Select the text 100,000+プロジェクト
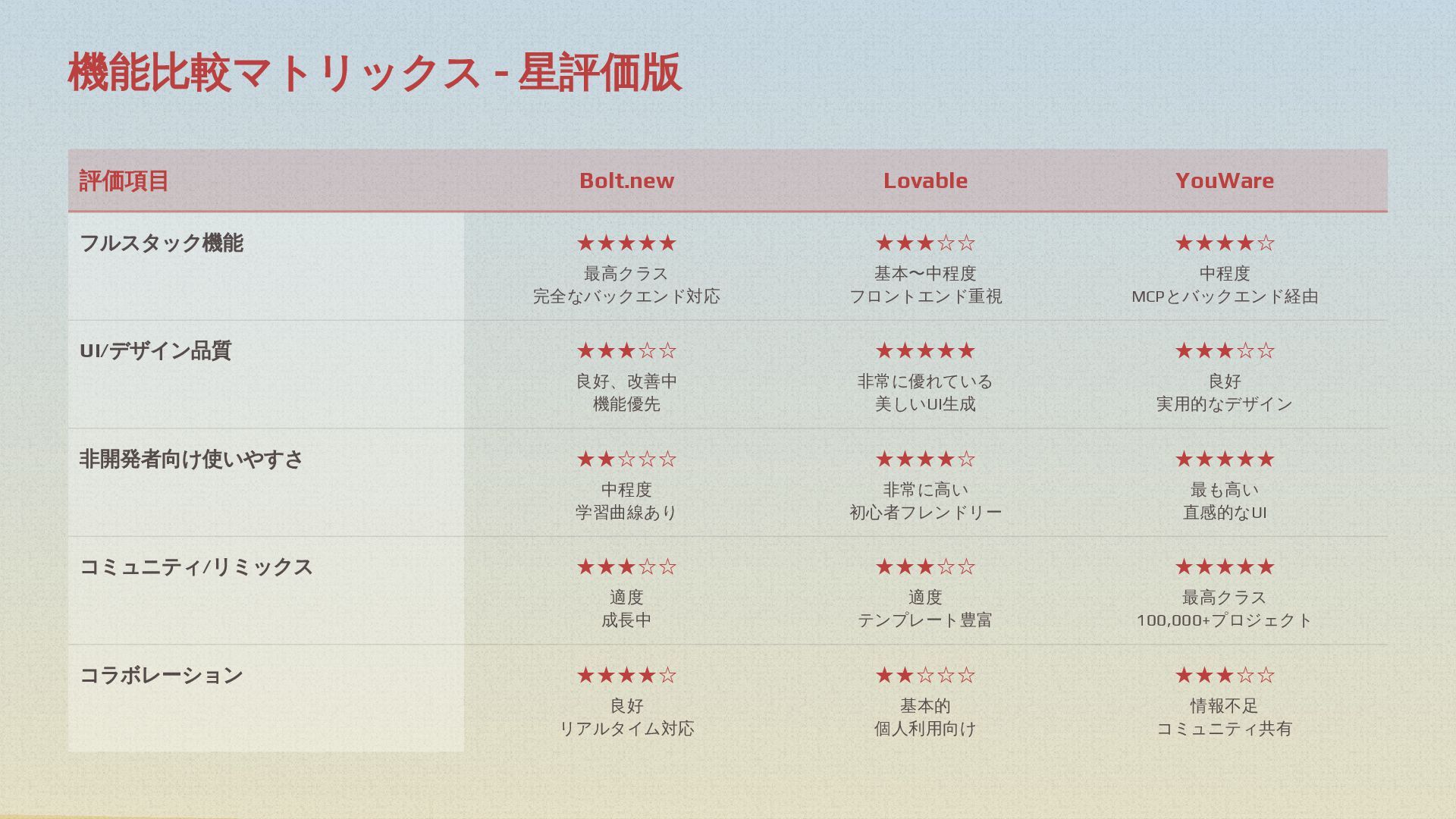This screenshot has width=1456, height=819. click(1224, 620)
